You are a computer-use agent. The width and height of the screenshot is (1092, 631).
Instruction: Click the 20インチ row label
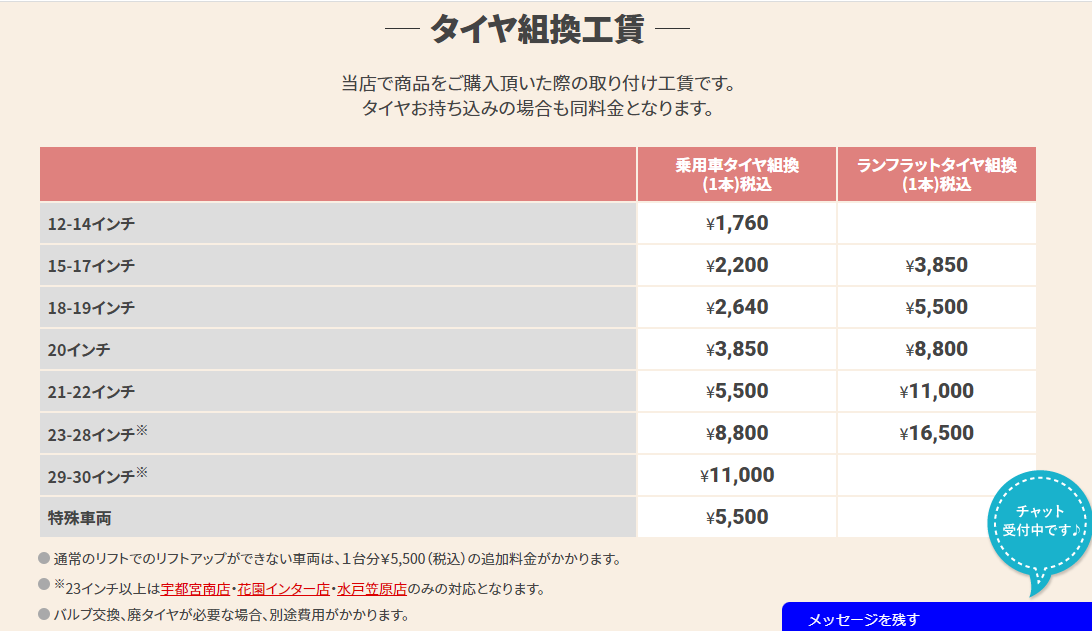pyautogui.click(x=79, y=350)
